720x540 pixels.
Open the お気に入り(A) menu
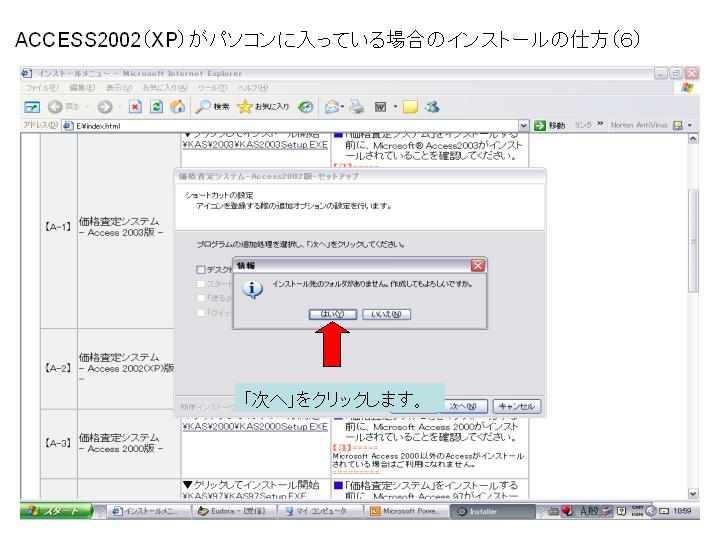click(x=165, y=87)
